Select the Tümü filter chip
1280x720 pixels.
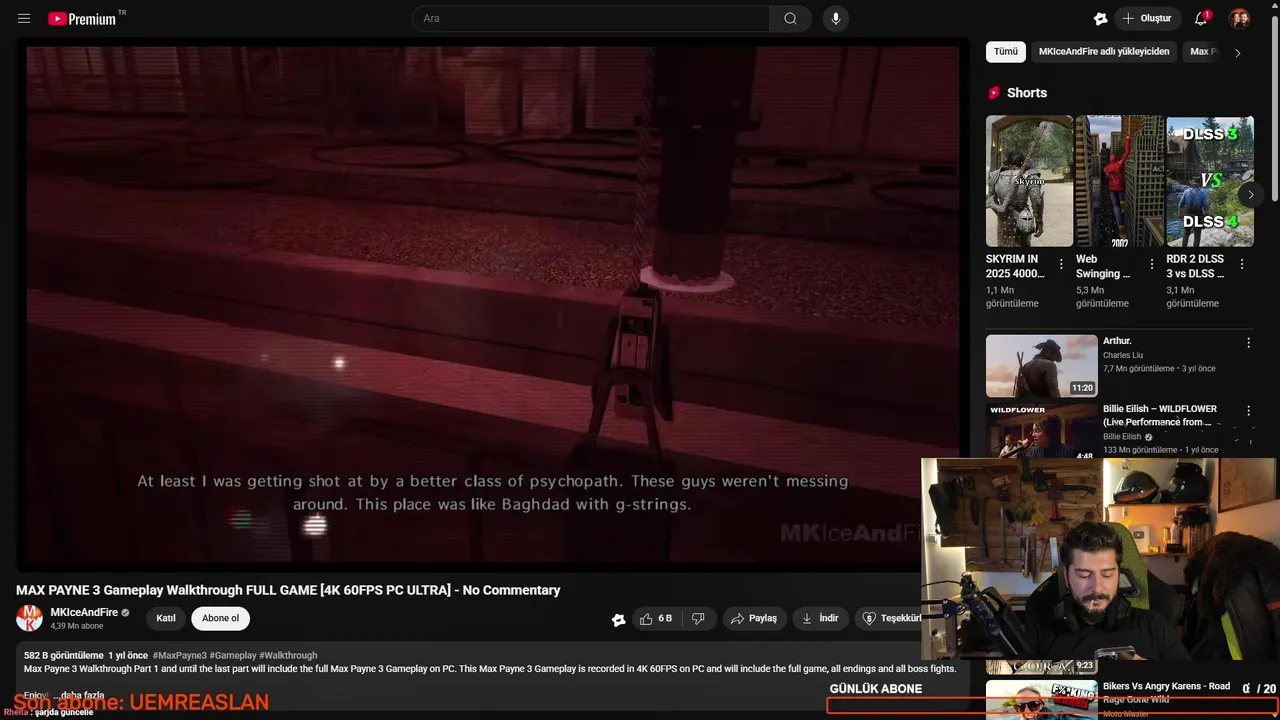point(1006,52)
